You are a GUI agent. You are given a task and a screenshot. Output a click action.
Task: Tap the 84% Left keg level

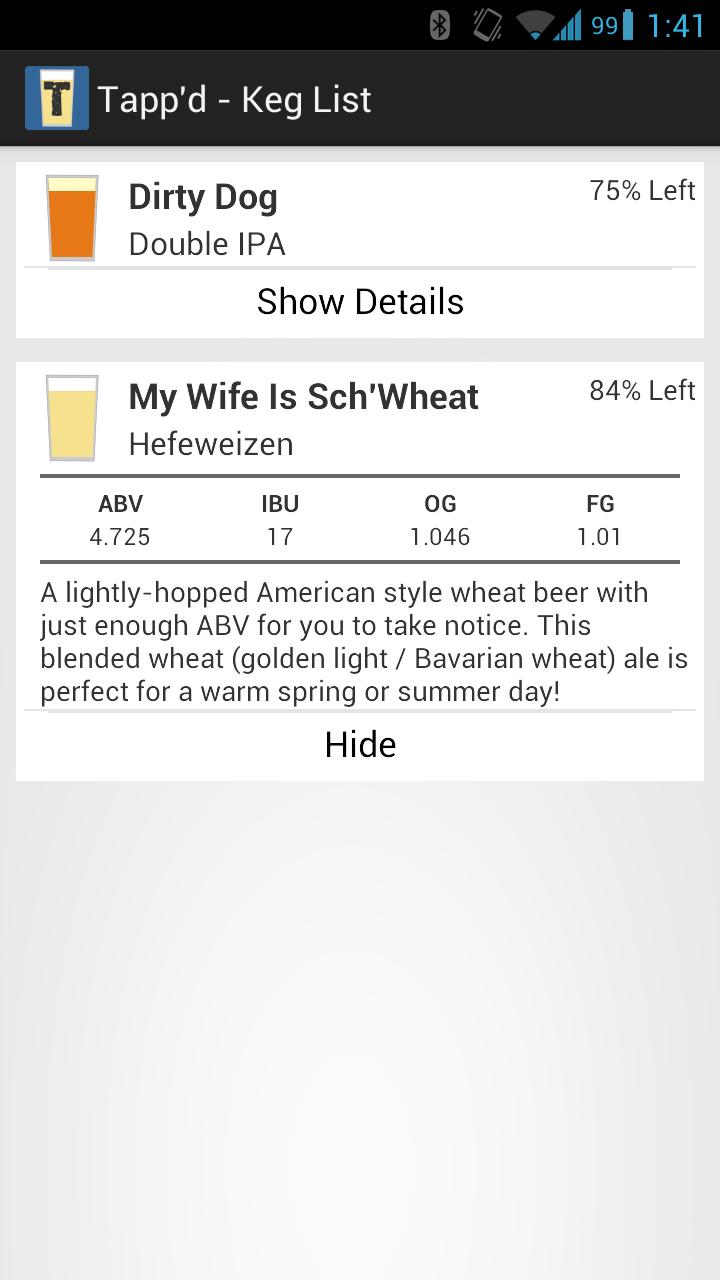[642, 390]
